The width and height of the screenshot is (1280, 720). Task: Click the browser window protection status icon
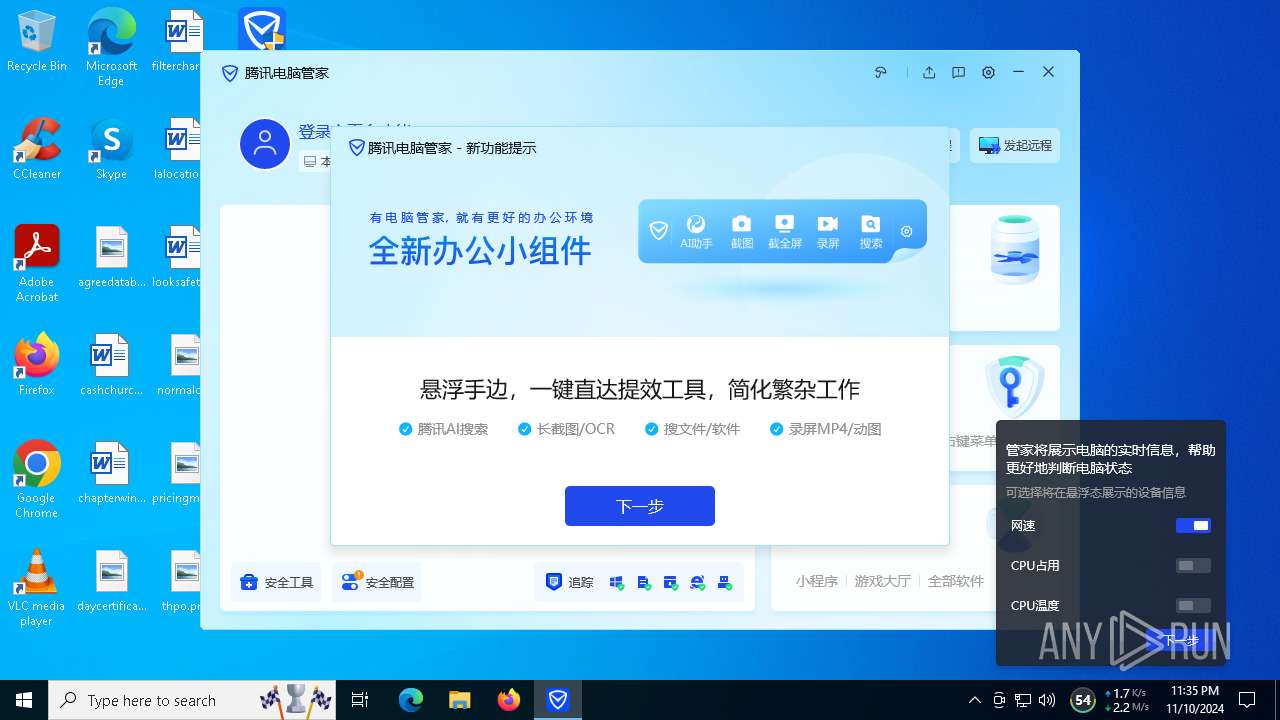[670, 582]
